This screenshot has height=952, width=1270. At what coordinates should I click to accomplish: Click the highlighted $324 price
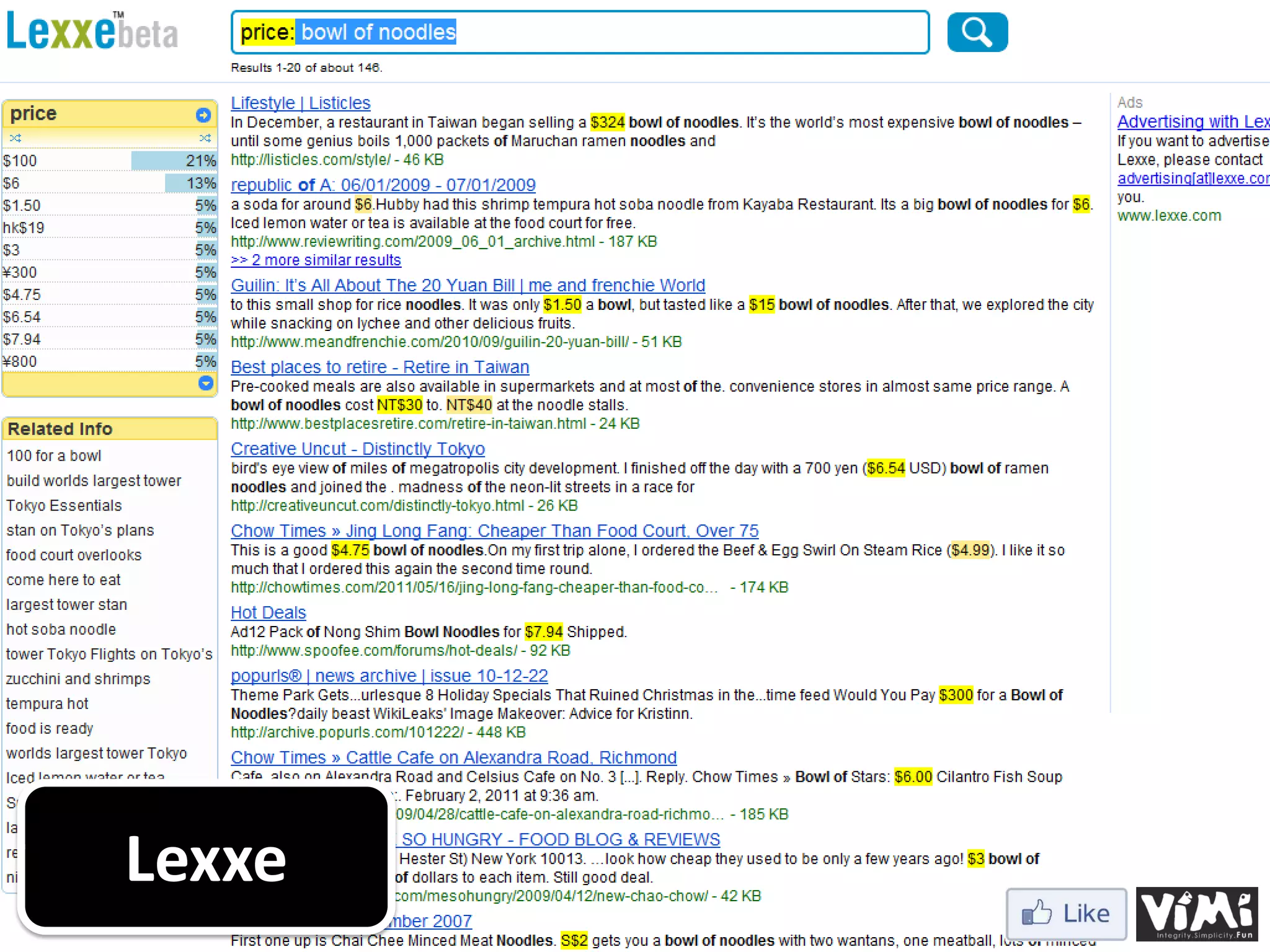click(x=607, y=123)
